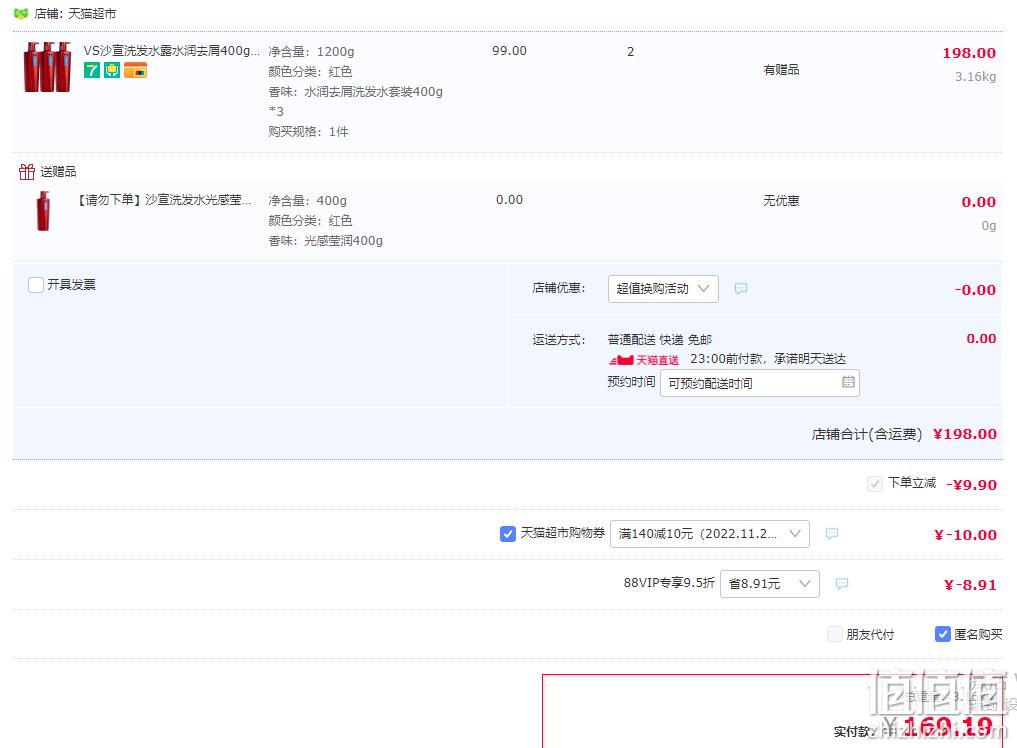Viewport: 1017px width, 748px height.
Task: Click the comment icon beside 超值换购活动
Action: 741,288
